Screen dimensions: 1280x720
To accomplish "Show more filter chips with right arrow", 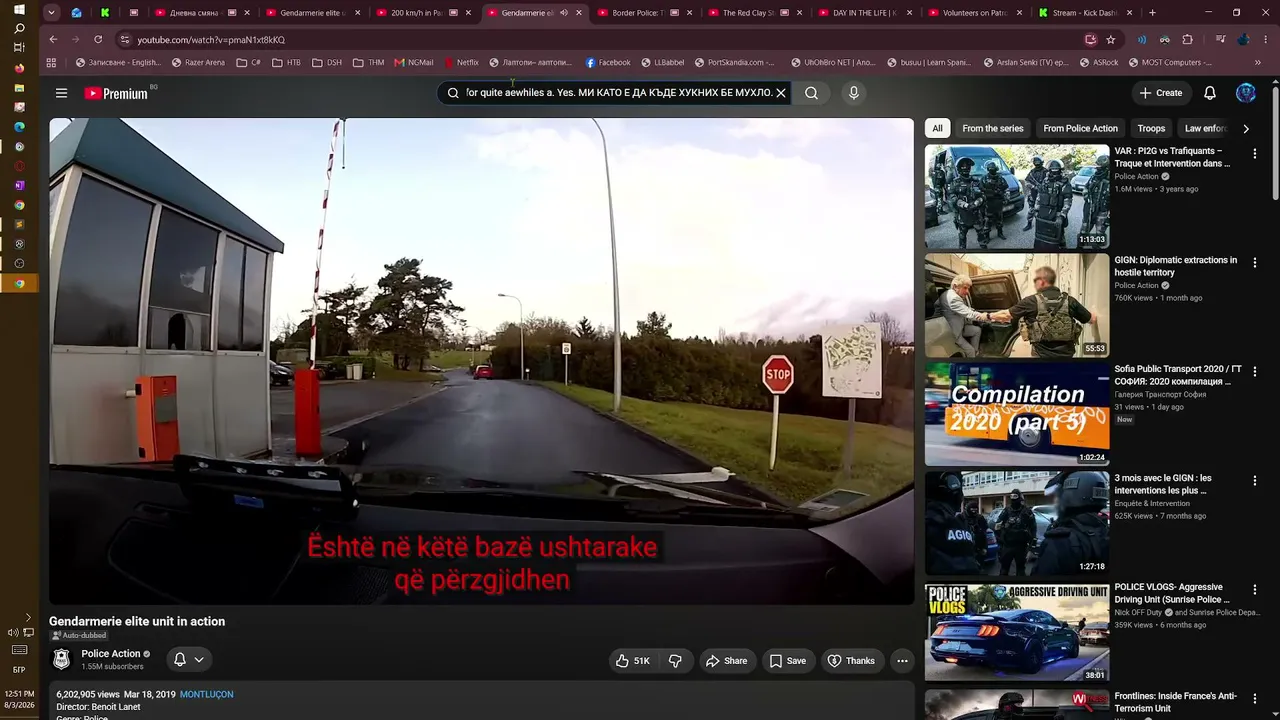I will [1245, 128].
